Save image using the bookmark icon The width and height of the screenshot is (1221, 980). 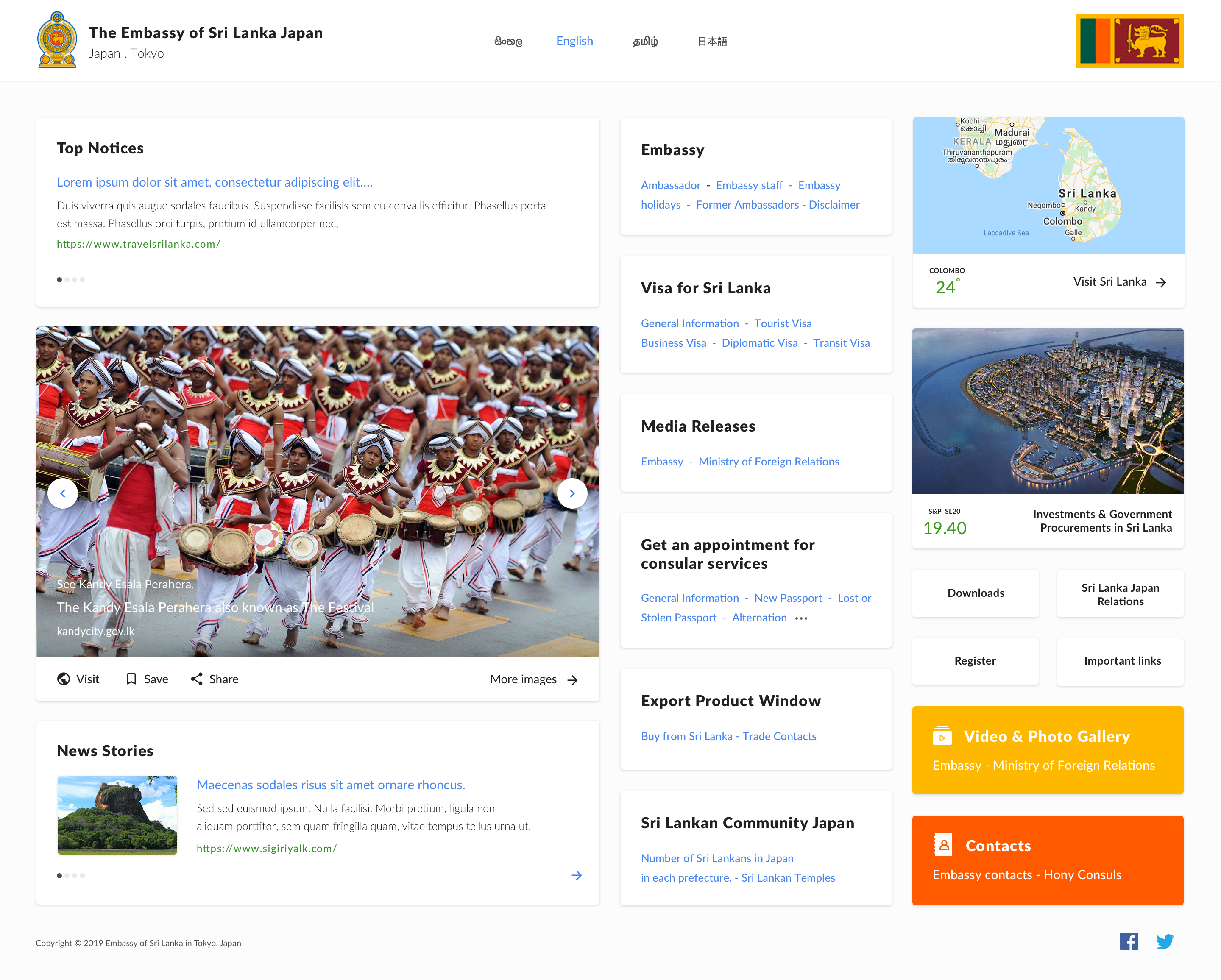pyautogui.click(x=131, y=679)
